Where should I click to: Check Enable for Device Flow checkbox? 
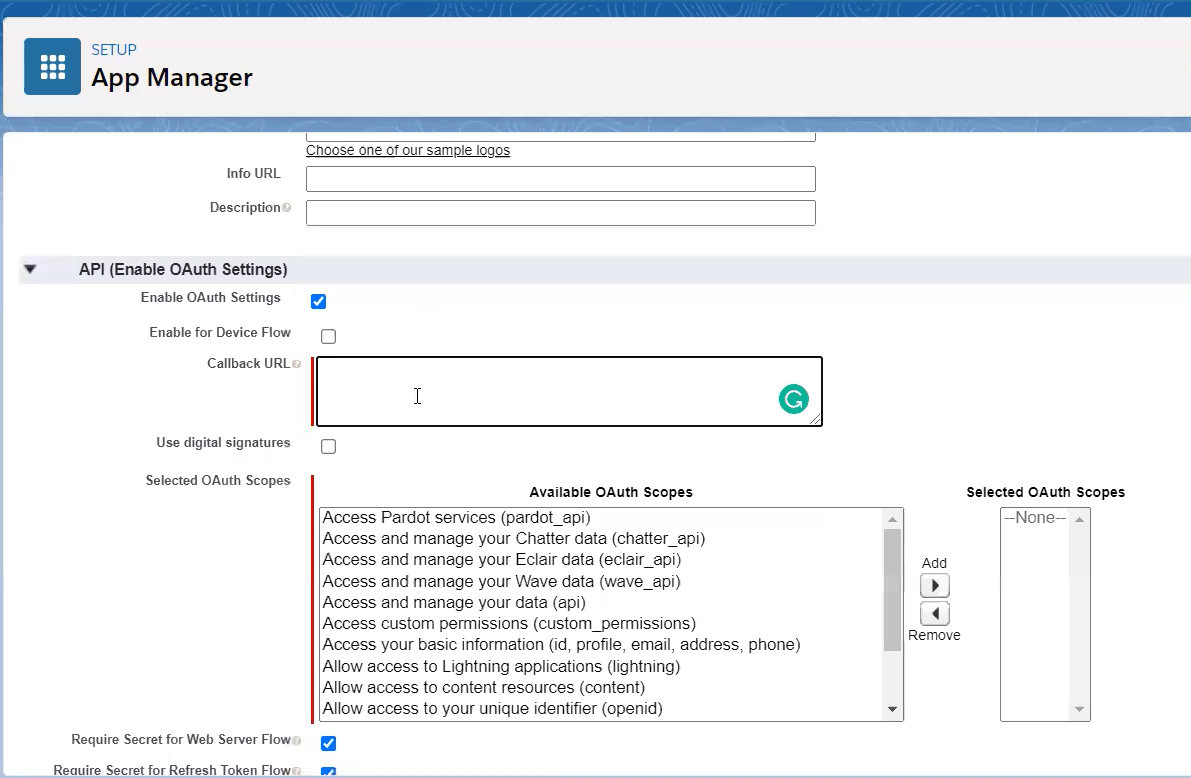[328, 336]
